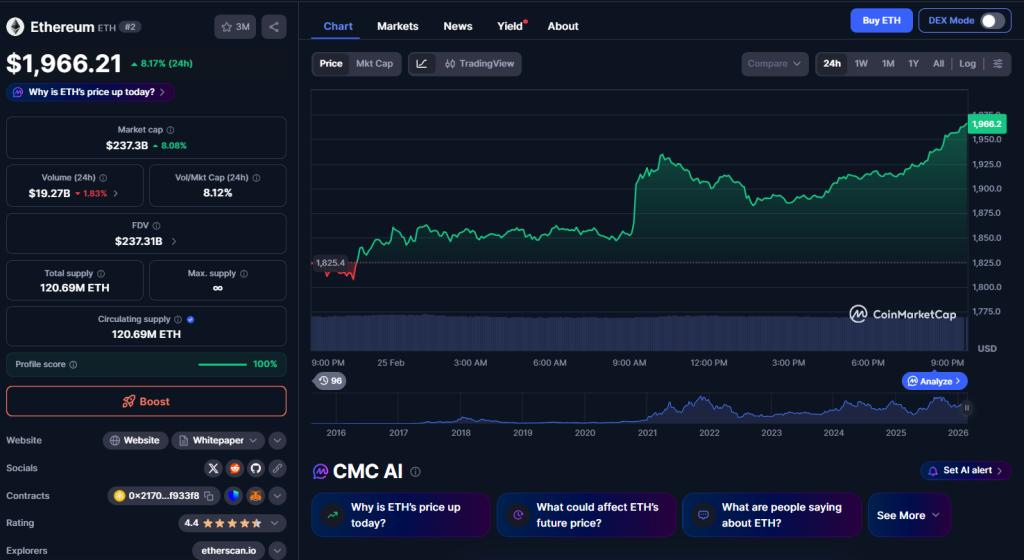
Task: Open the Reddit social icon
Action: (234, 468)
